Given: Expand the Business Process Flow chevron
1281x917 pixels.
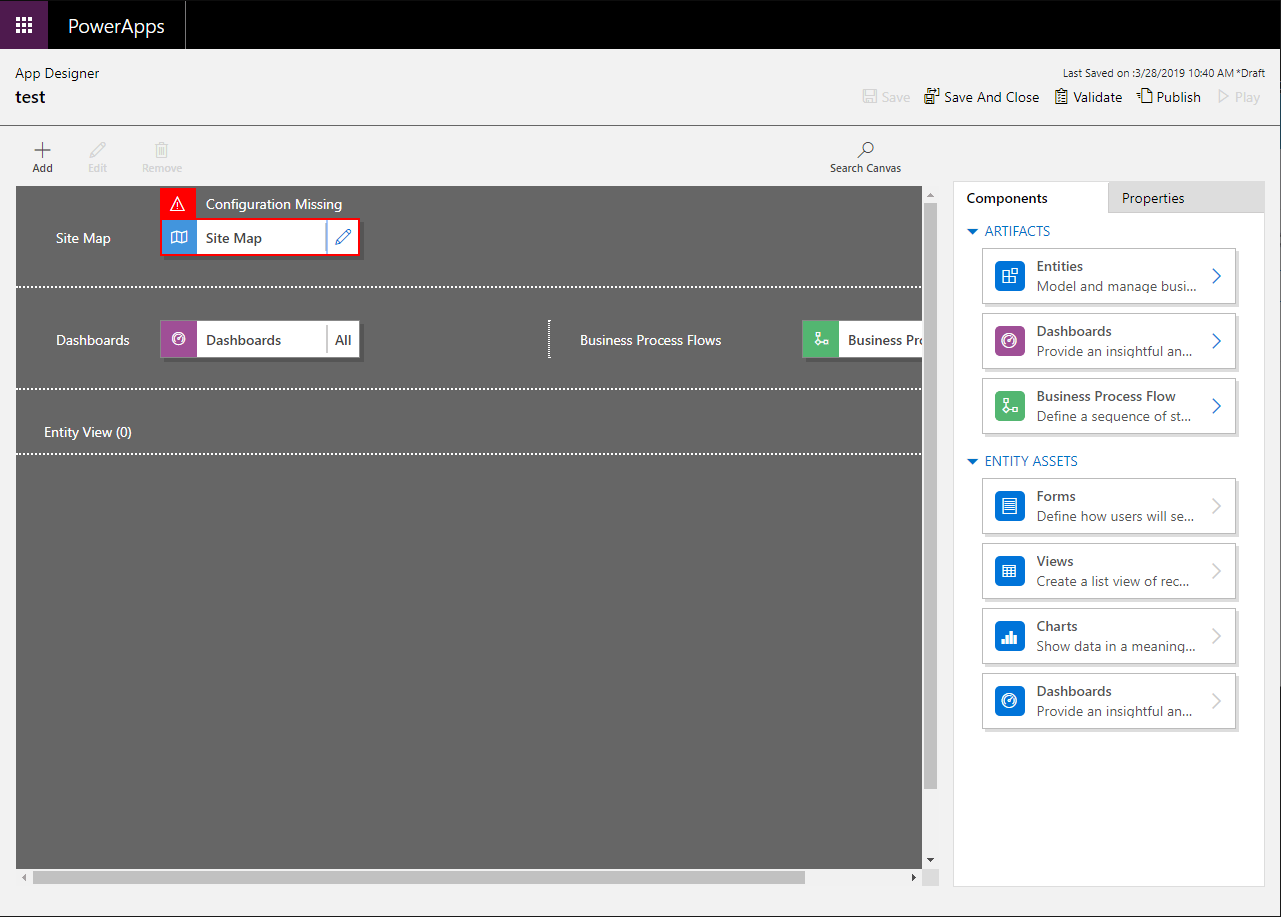Looking at the screenshot, I should [x=1217, y=406].
